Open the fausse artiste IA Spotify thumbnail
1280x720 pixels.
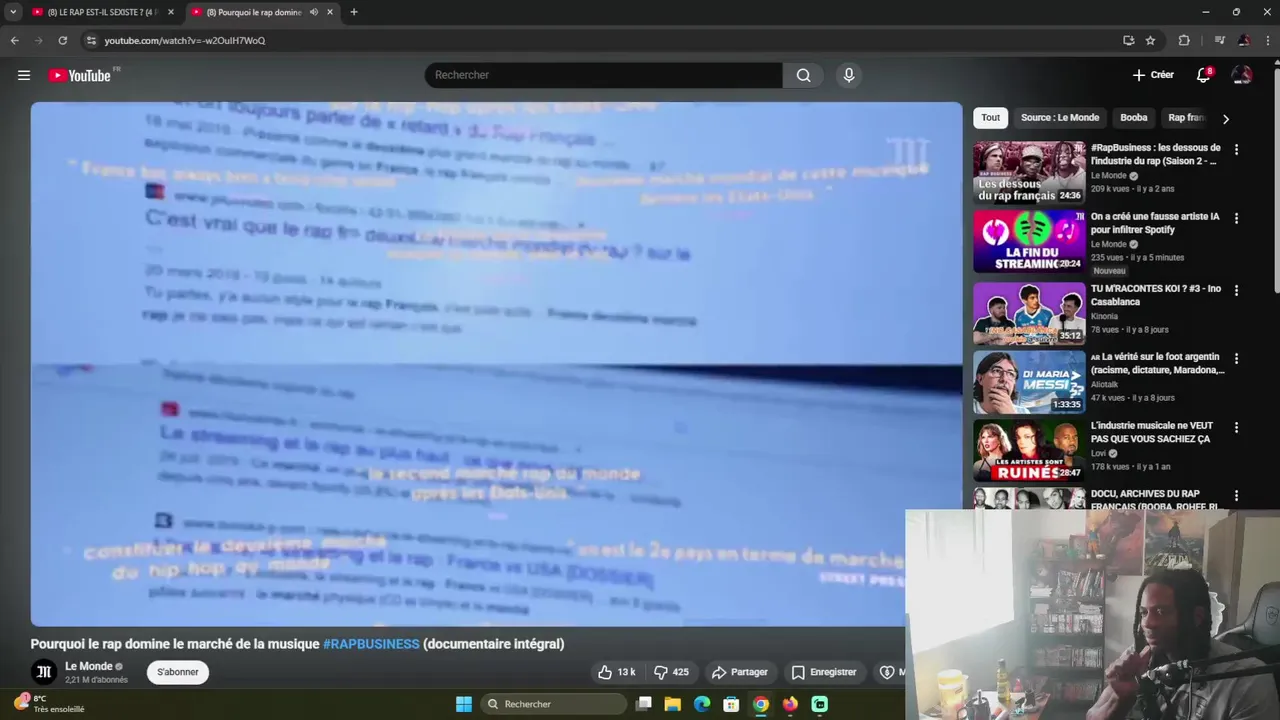tap(1029, 241)
